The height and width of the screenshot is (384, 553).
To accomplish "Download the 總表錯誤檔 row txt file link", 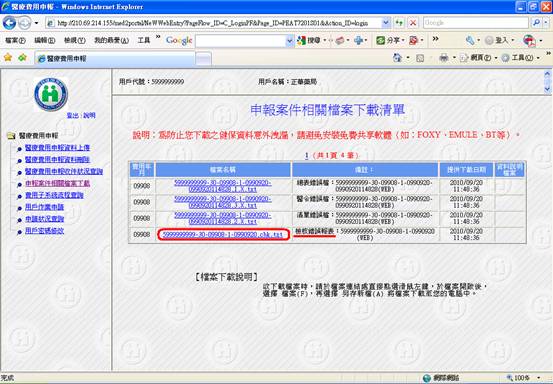I will click(223, 186).
